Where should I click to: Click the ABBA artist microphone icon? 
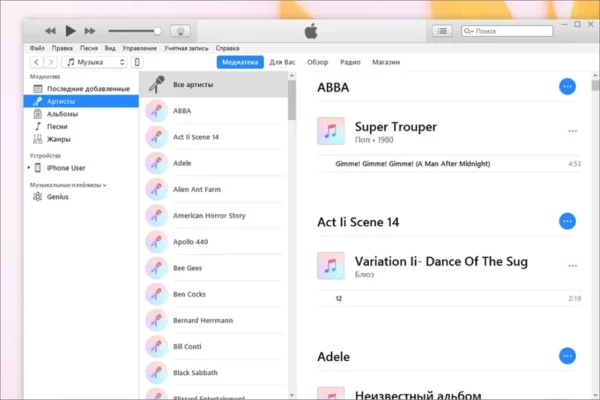[x=157, y=111]
